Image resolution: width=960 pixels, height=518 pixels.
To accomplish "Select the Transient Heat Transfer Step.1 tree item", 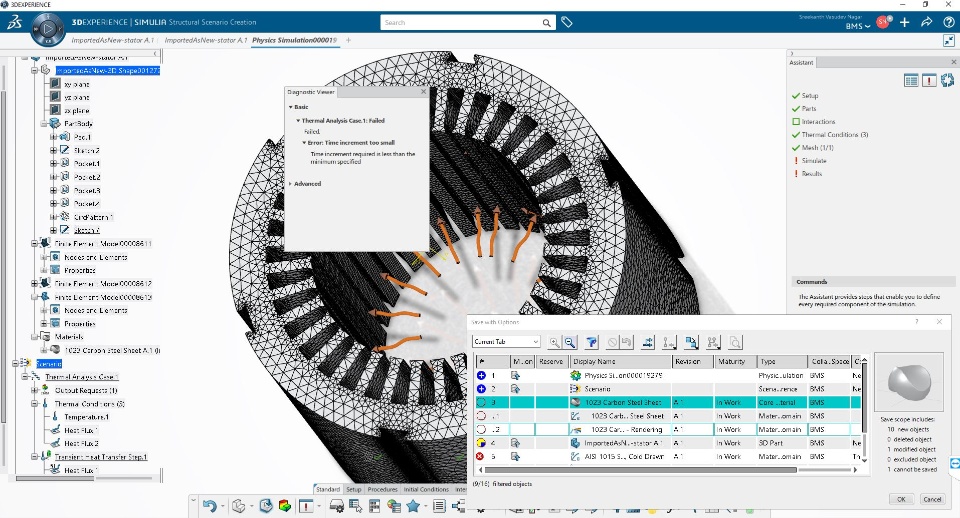I will tap(101, 457).
